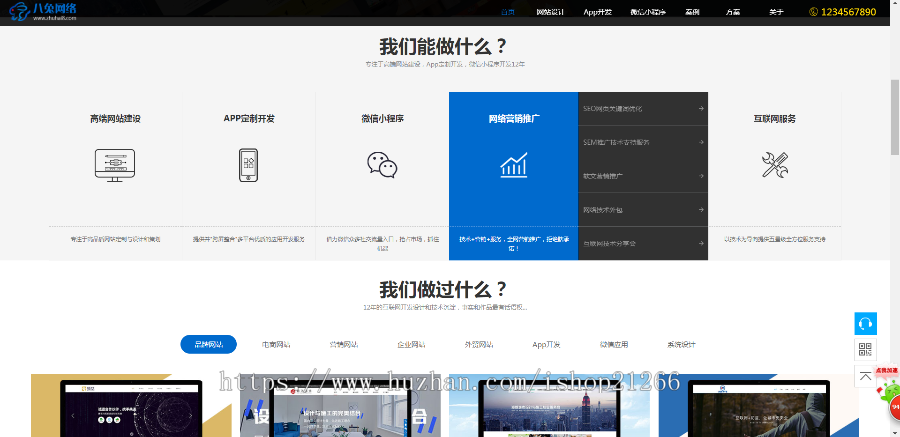This screenshot has width=900, height=437.
Task: Select the 企业网站 portfolio tab
Action: (x=412, y=345)
